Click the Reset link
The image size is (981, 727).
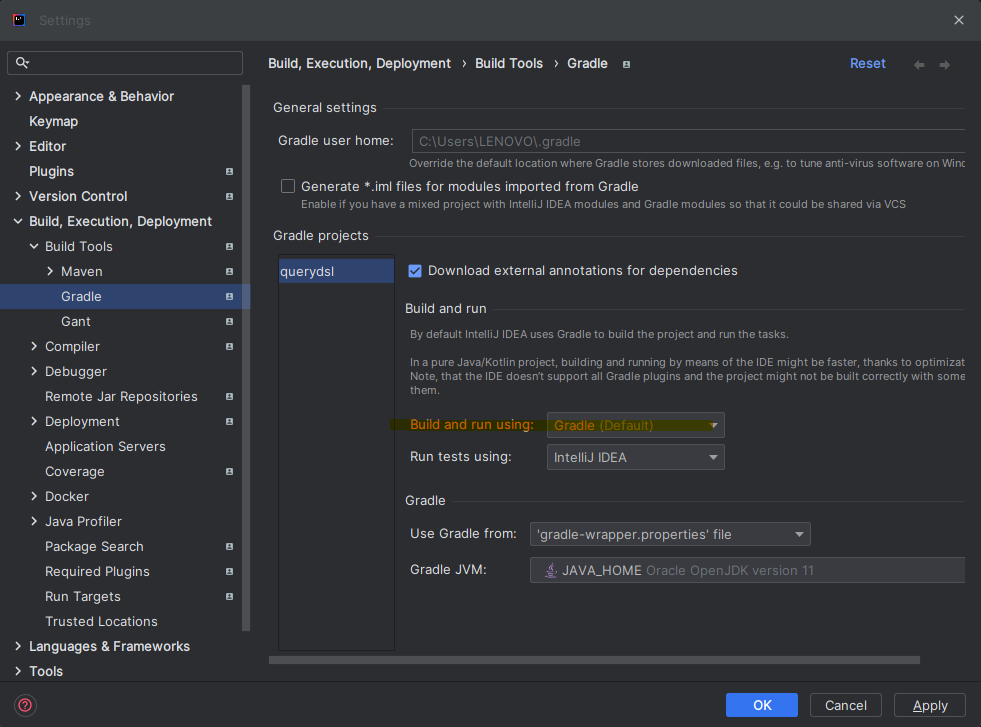point(867,64)
